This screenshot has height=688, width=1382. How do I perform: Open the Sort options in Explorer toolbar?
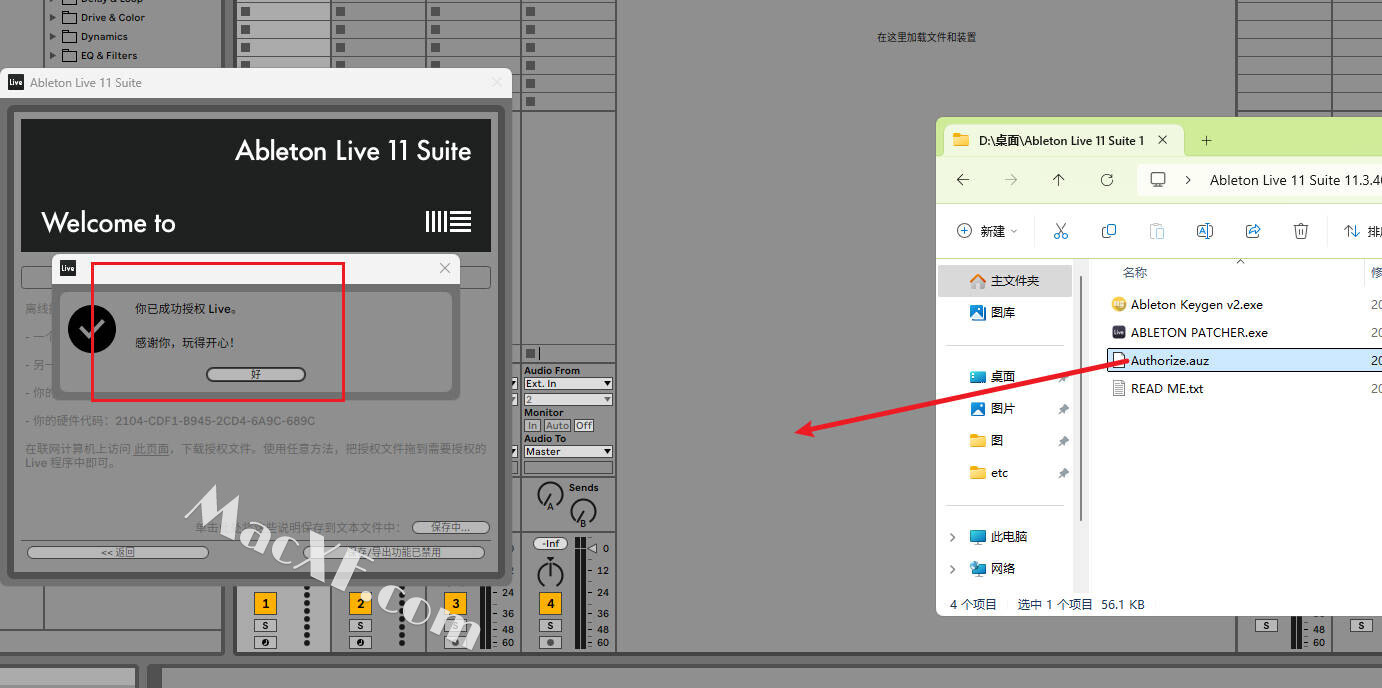point(1362,231)
